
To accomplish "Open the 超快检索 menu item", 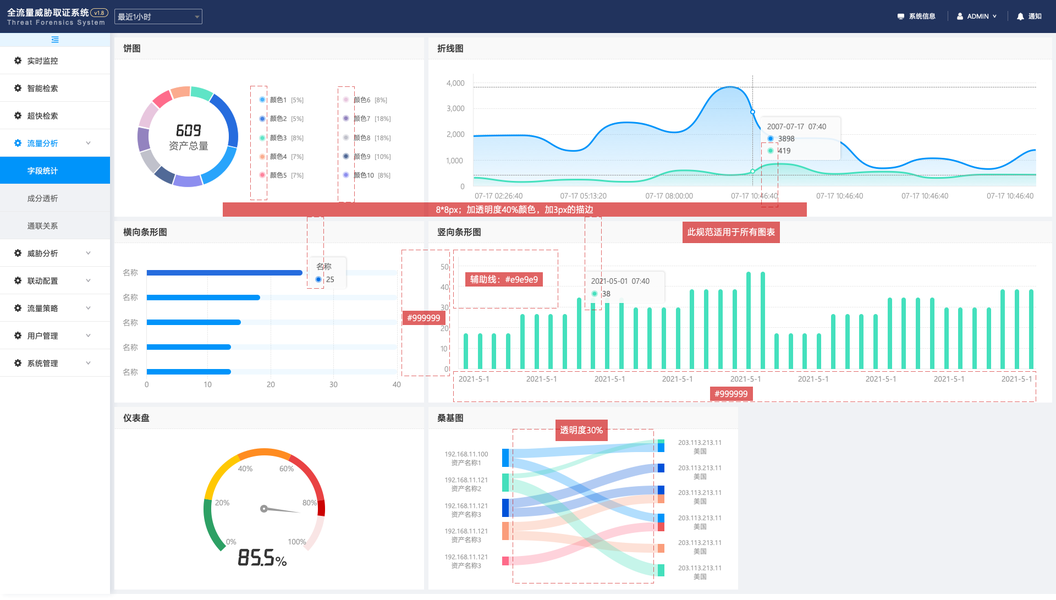I will 55,116.
